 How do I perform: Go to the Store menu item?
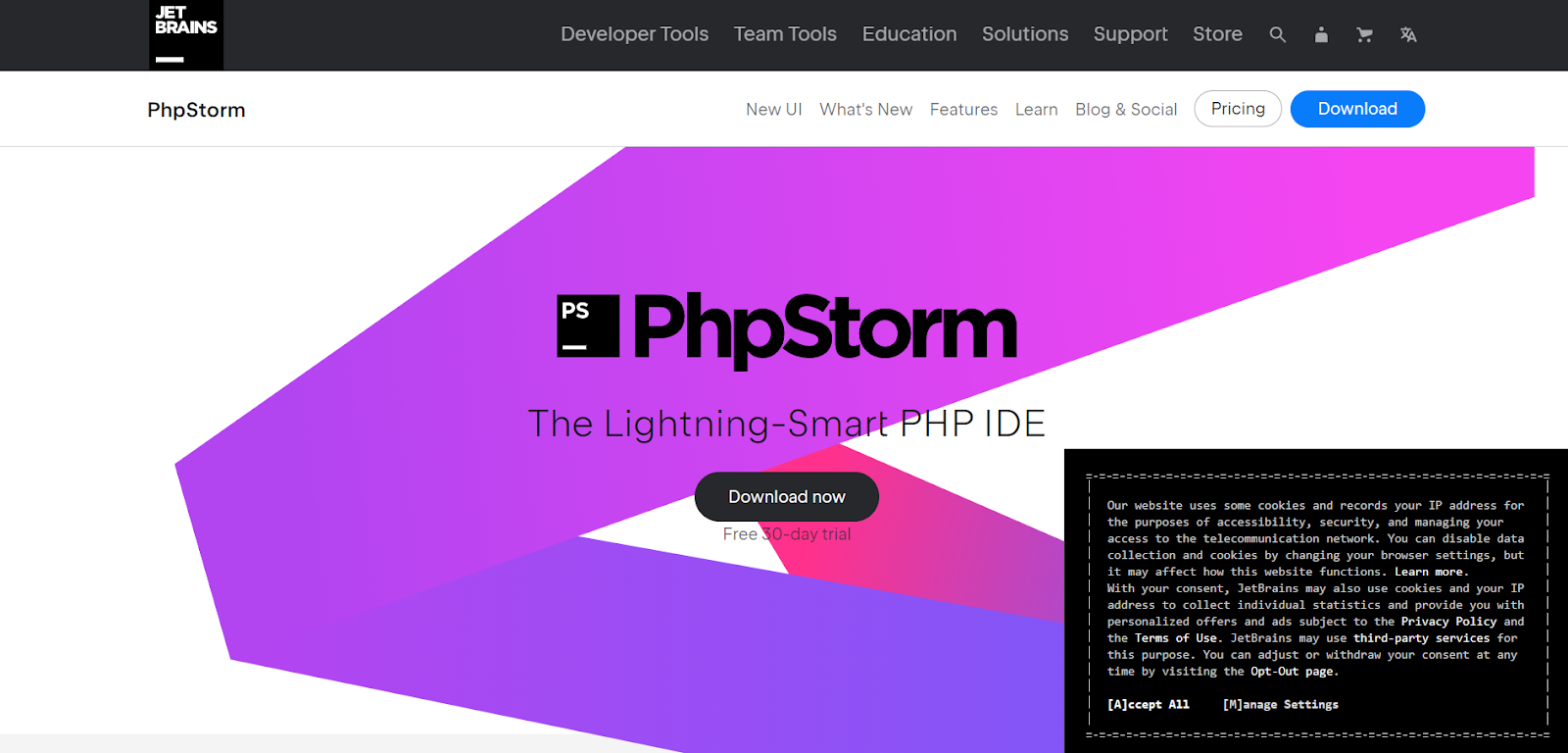point(1217,34)
